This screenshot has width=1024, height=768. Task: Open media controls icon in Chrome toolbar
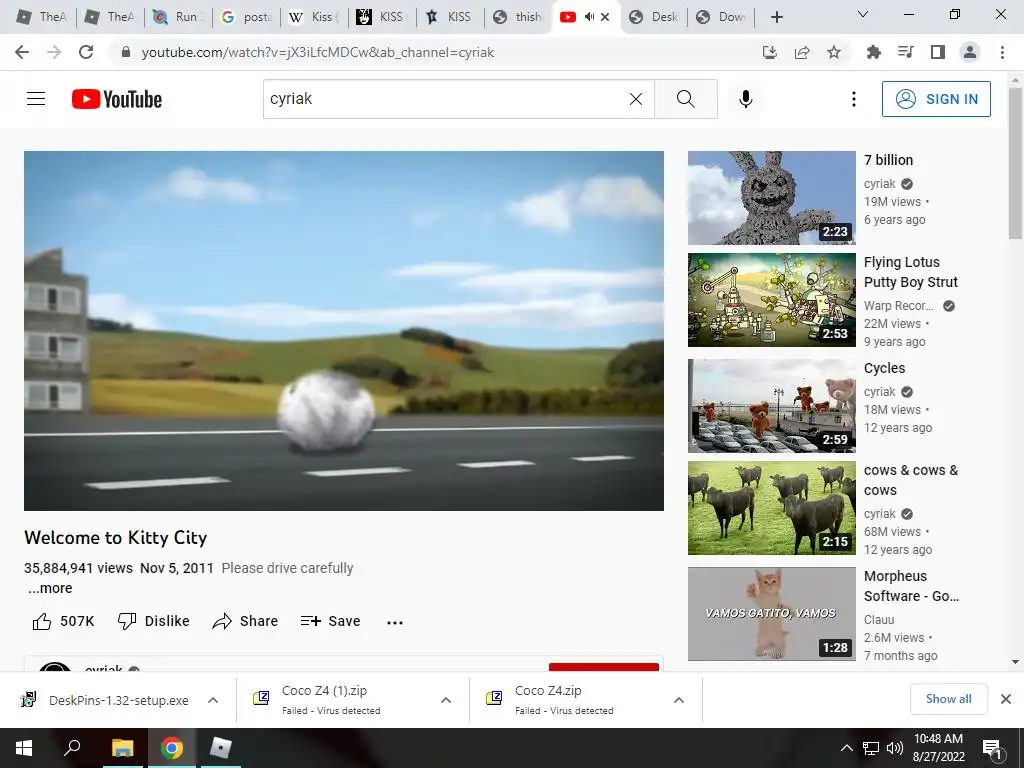(x=905, y=52)
